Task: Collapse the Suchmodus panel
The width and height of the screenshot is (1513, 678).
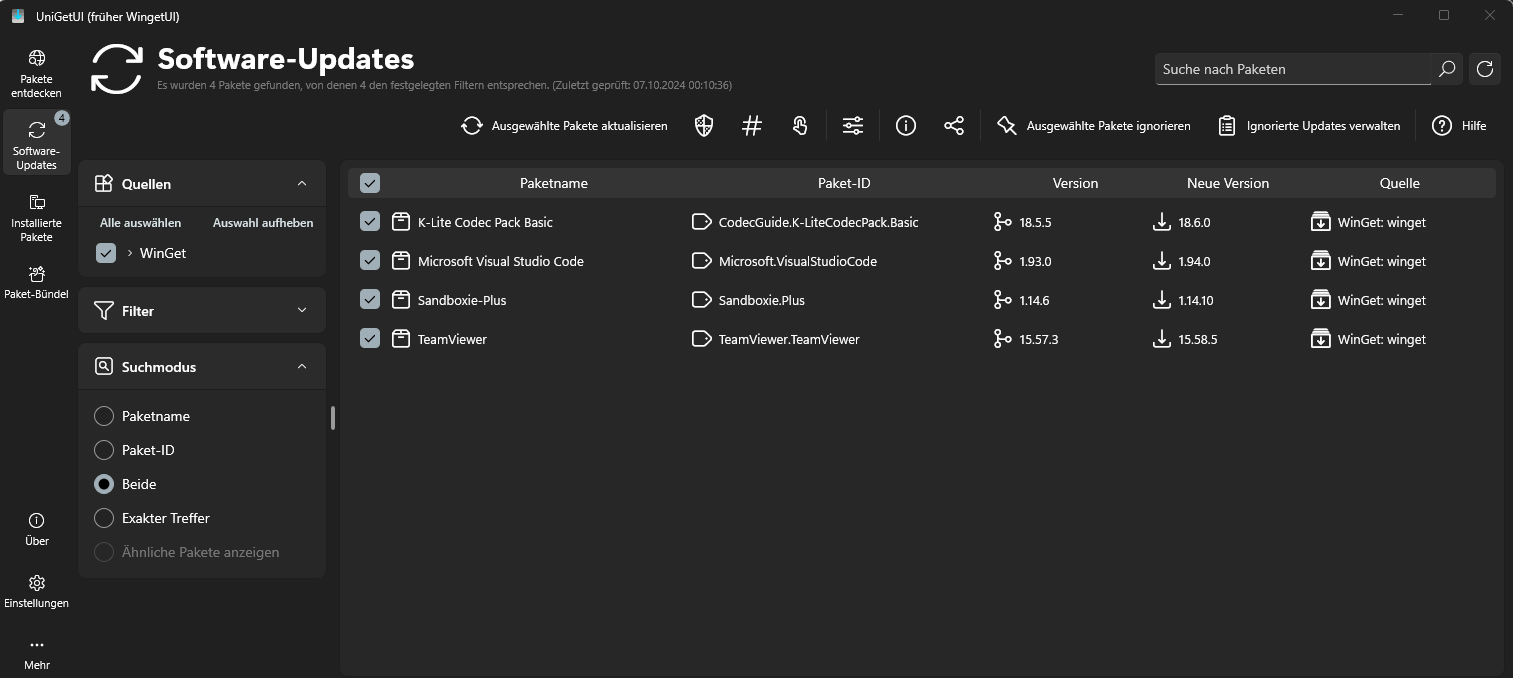Action: (302, 367)
